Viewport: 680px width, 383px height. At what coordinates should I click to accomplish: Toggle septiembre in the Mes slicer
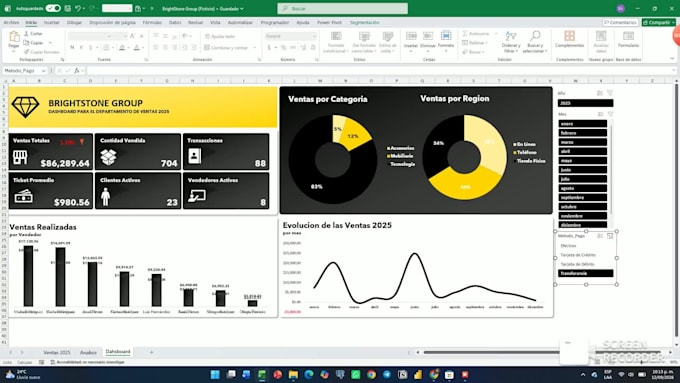click(582, 197)
